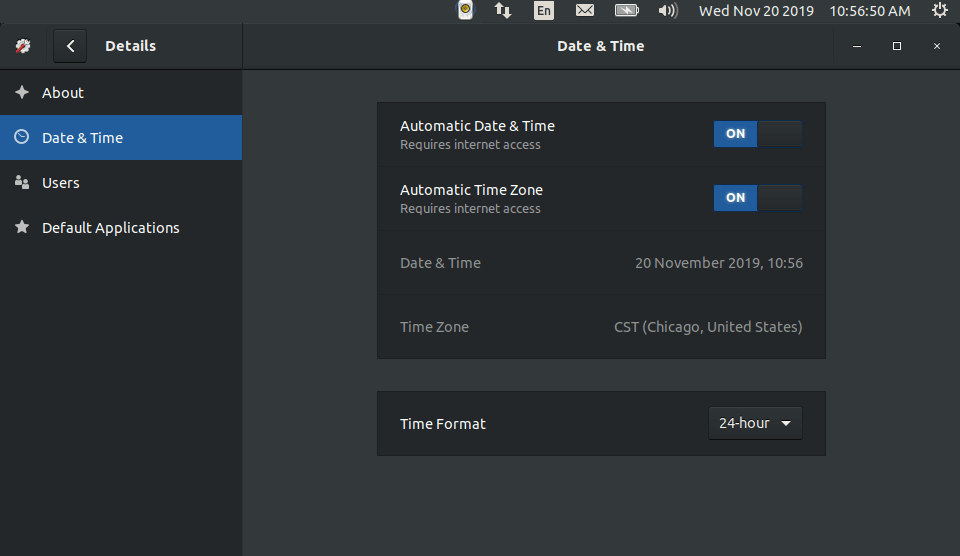
Task: Open the Users settings panel
Action: pos(61,183)
